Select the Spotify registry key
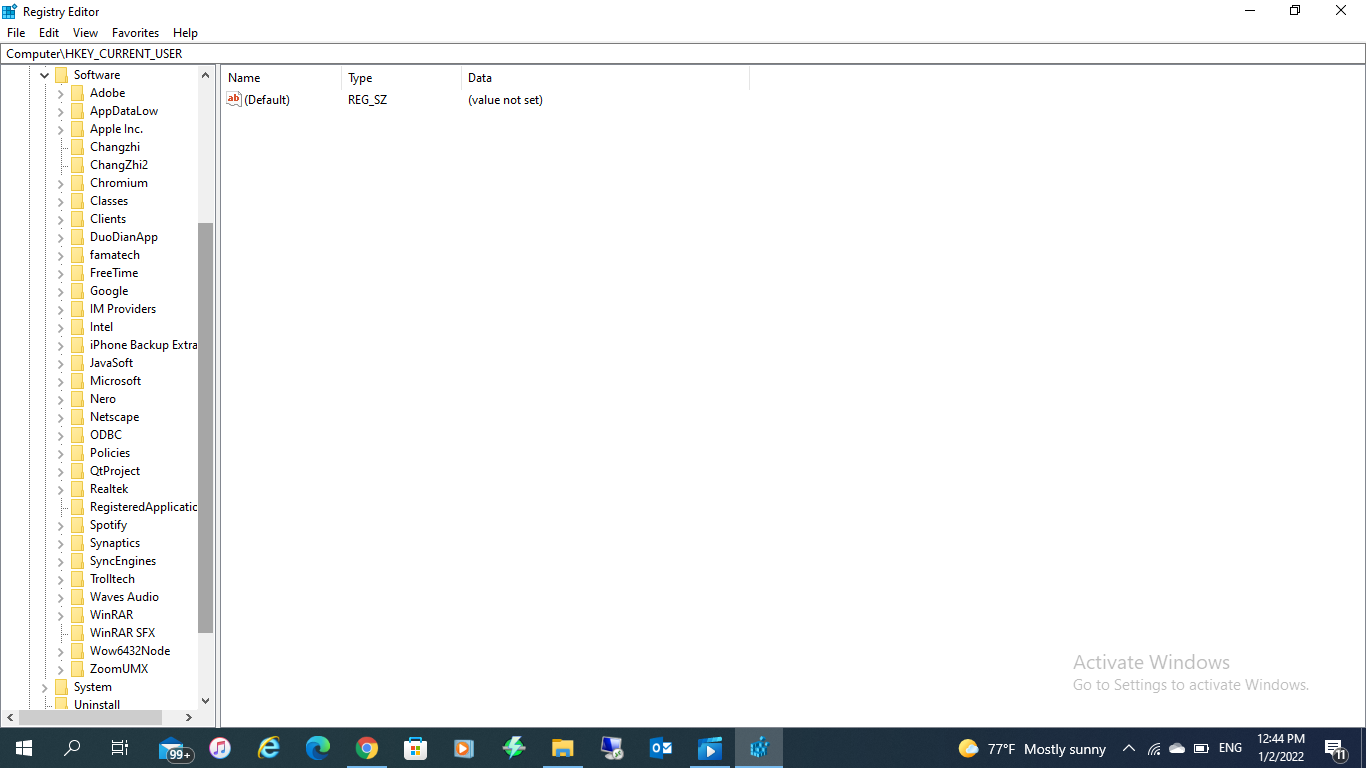 click(108, 525)
